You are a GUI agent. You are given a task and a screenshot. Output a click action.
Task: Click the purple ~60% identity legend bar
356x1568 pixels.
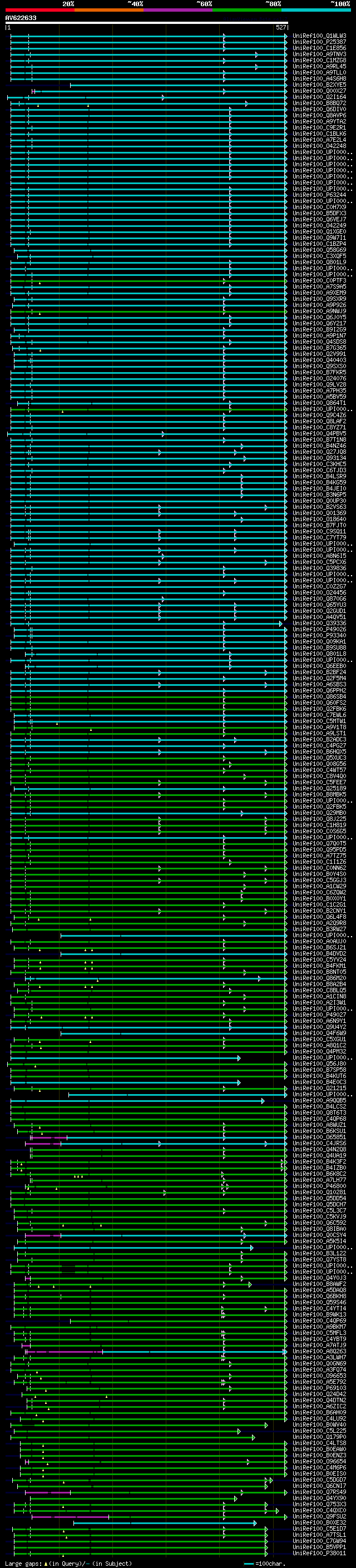coord(177,10)
